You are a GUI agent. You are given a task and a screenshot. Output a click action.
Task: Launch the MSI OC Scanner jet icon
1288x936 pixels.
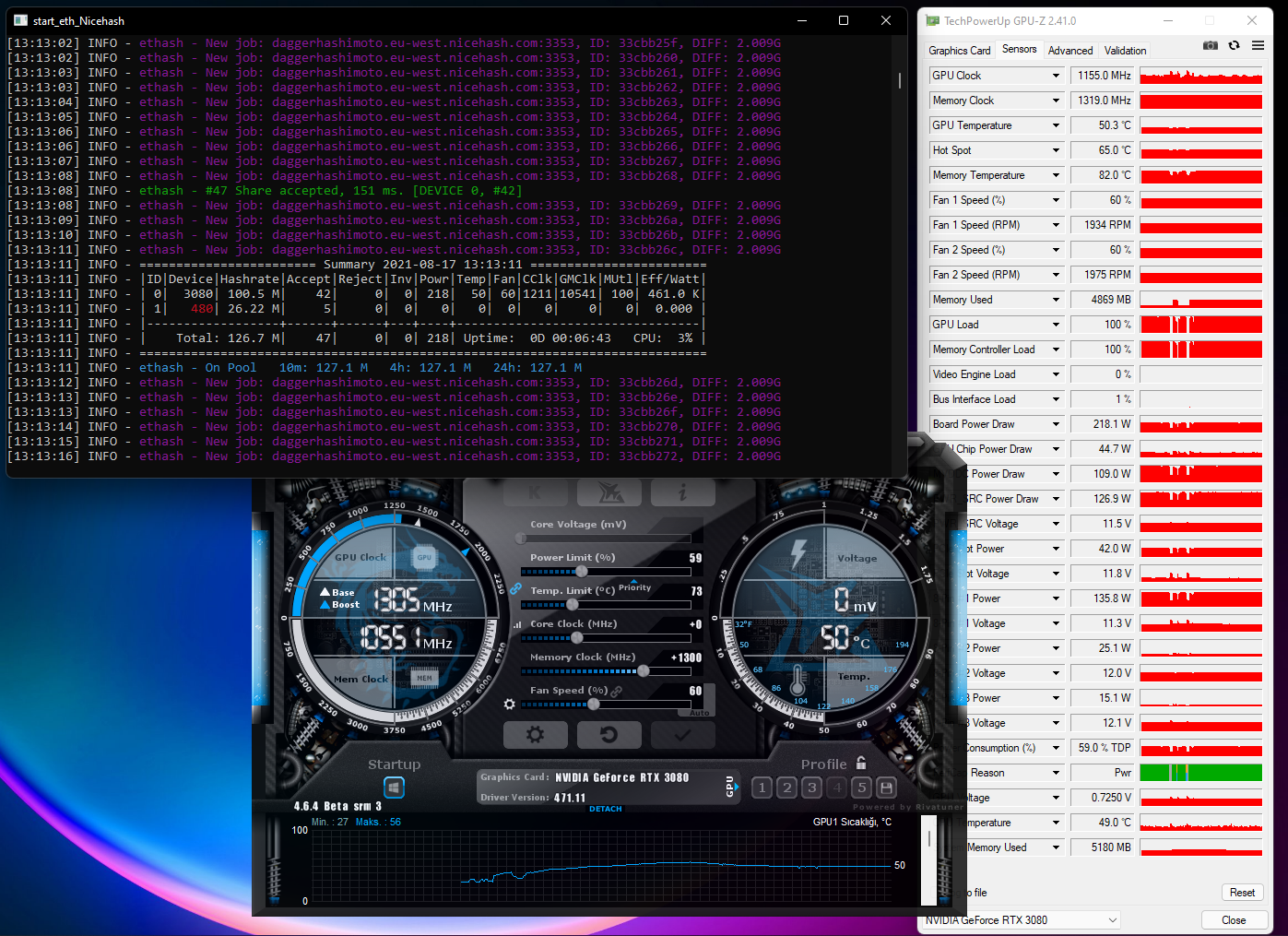click(x=609, y=492)
